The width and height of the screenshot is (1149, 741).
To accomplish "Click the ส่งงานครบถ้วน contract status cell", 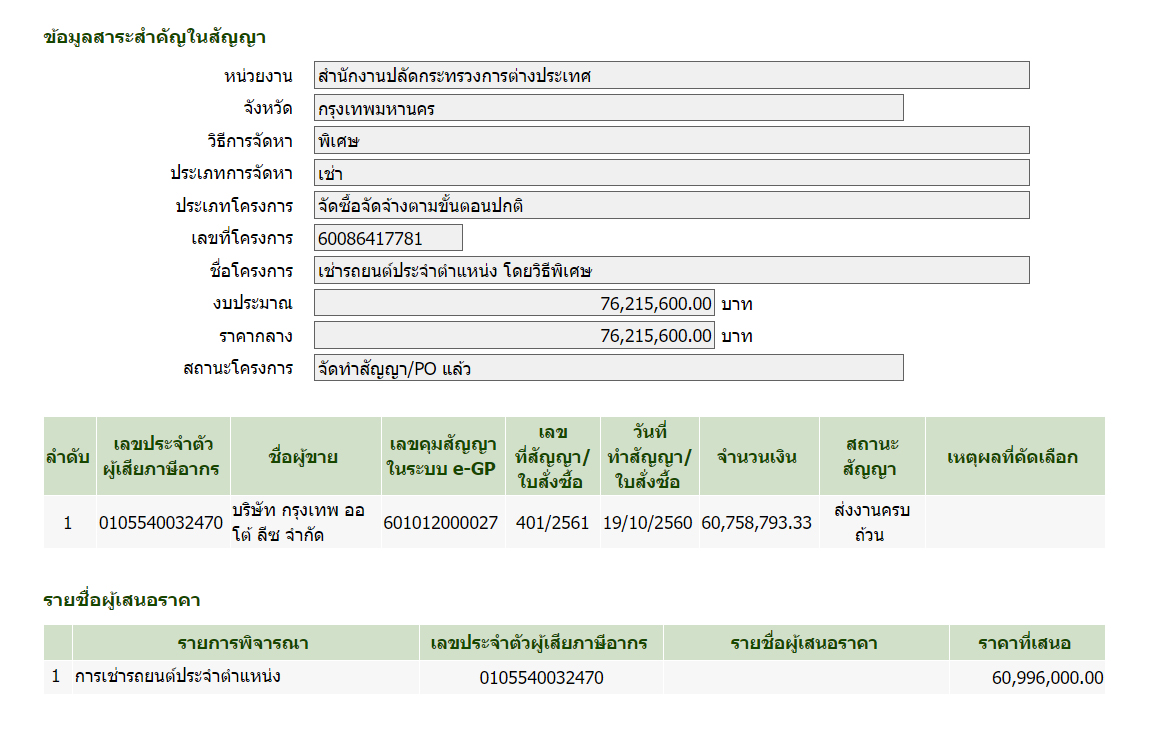I will [869, 522].
